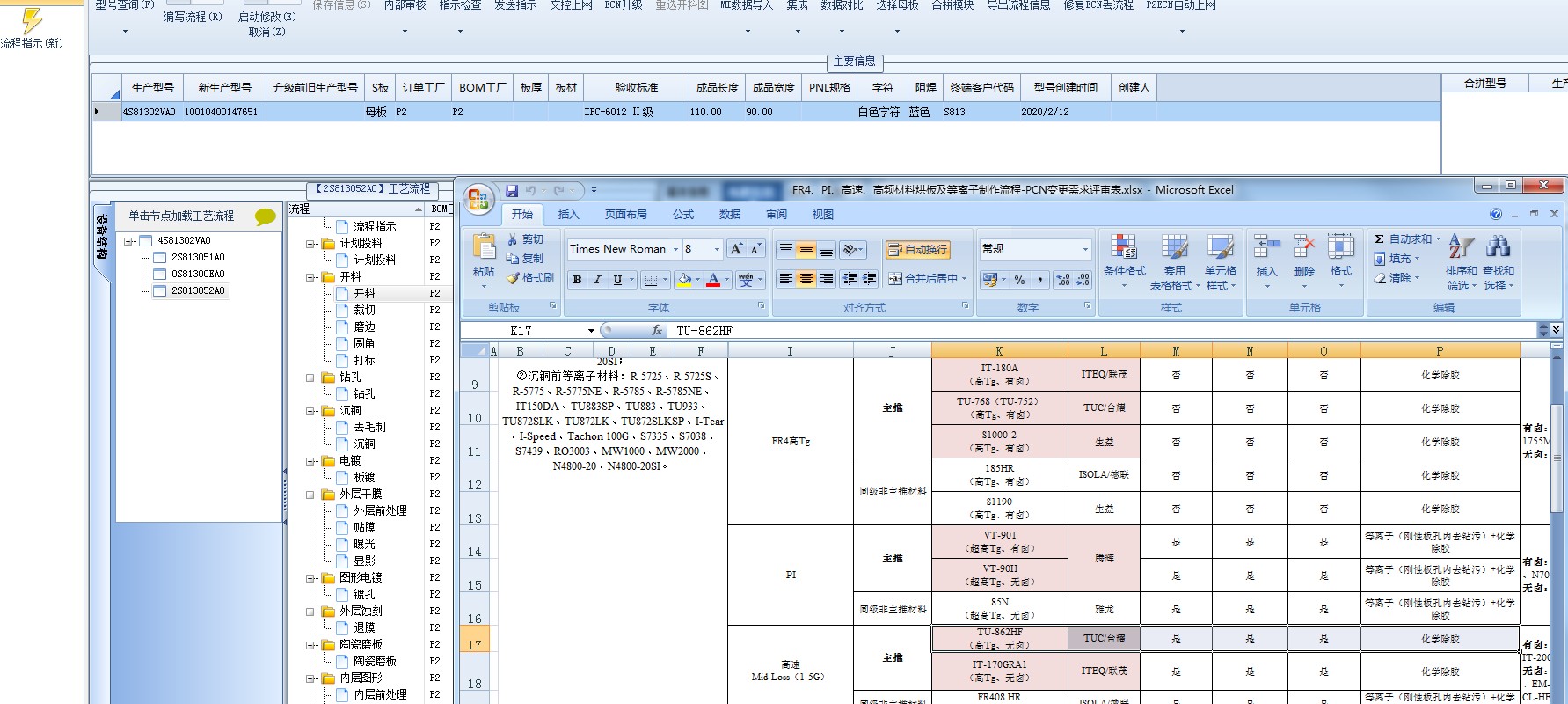1568x704 pixels.
Task: Open Merge and Center dropdown arrow
Action: pos(964,279)
